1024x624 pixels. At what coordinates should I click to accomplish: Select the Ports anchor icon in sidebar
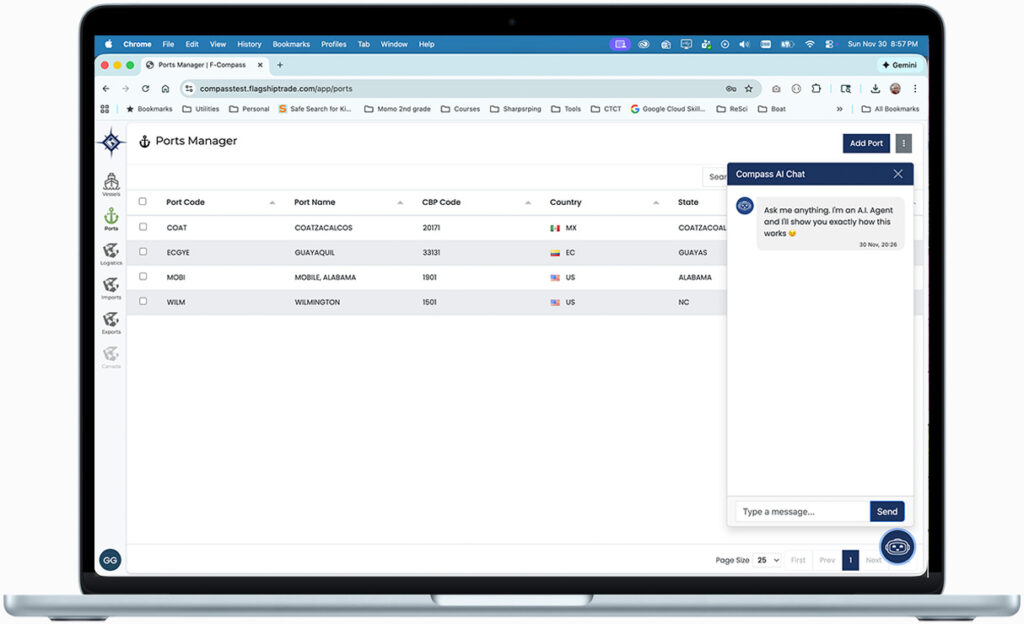111,217
